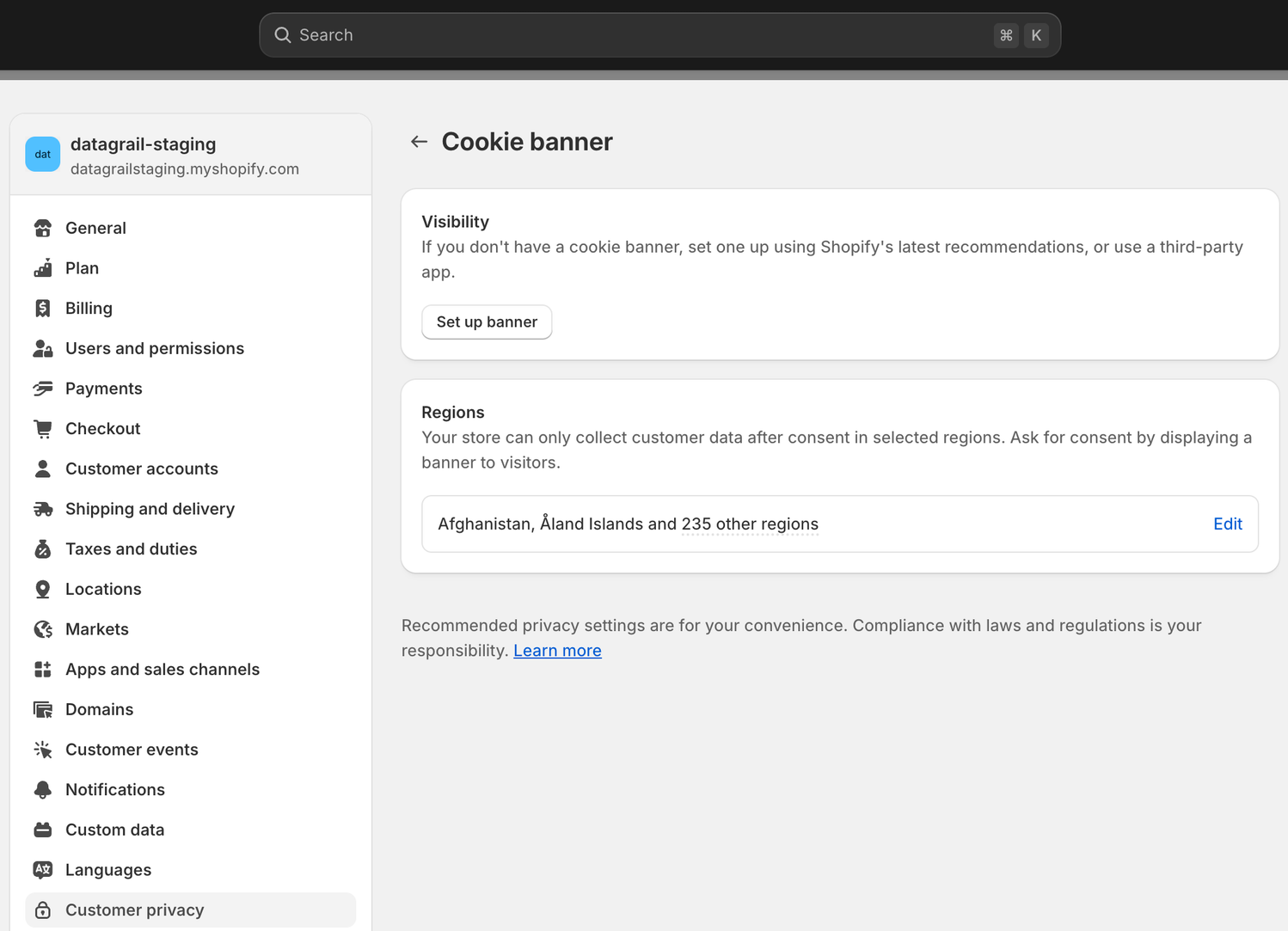This screenshot has height=931, width=1288.
Task: Open Payments settings
Action: (x=191, y=389)
